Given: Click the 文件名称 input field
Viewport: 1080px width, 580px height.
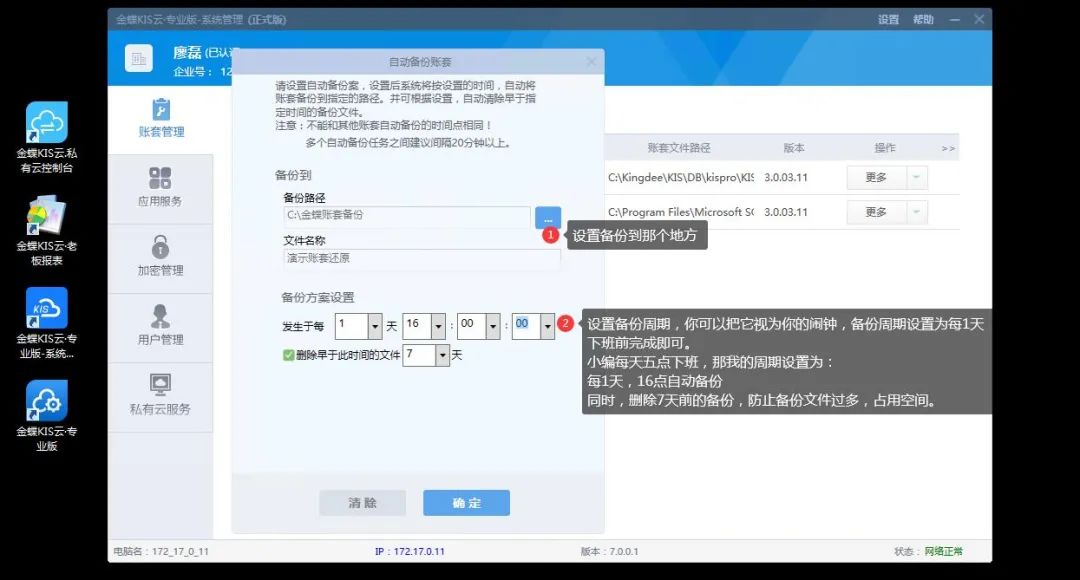Looking at the screenshot, I should (x=422, y=259).
